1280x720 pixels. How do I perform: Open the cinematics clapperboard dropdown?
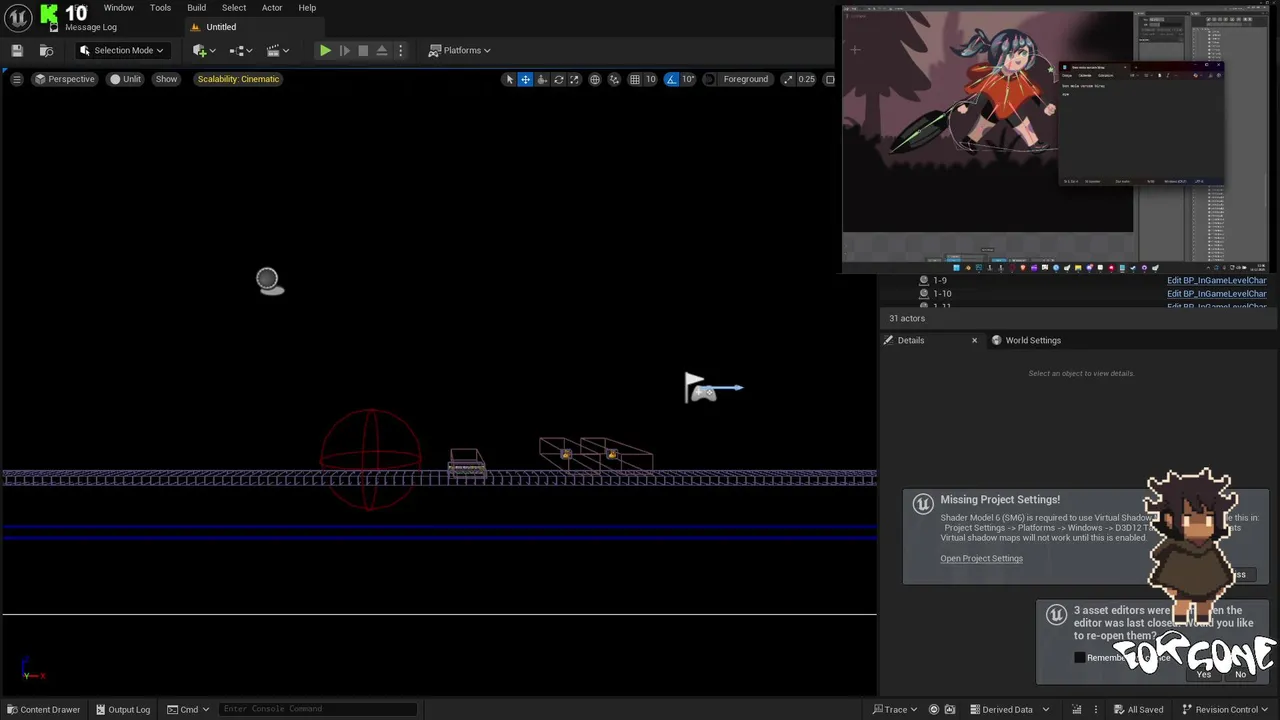pyautogui.click(x=278, y=50)
